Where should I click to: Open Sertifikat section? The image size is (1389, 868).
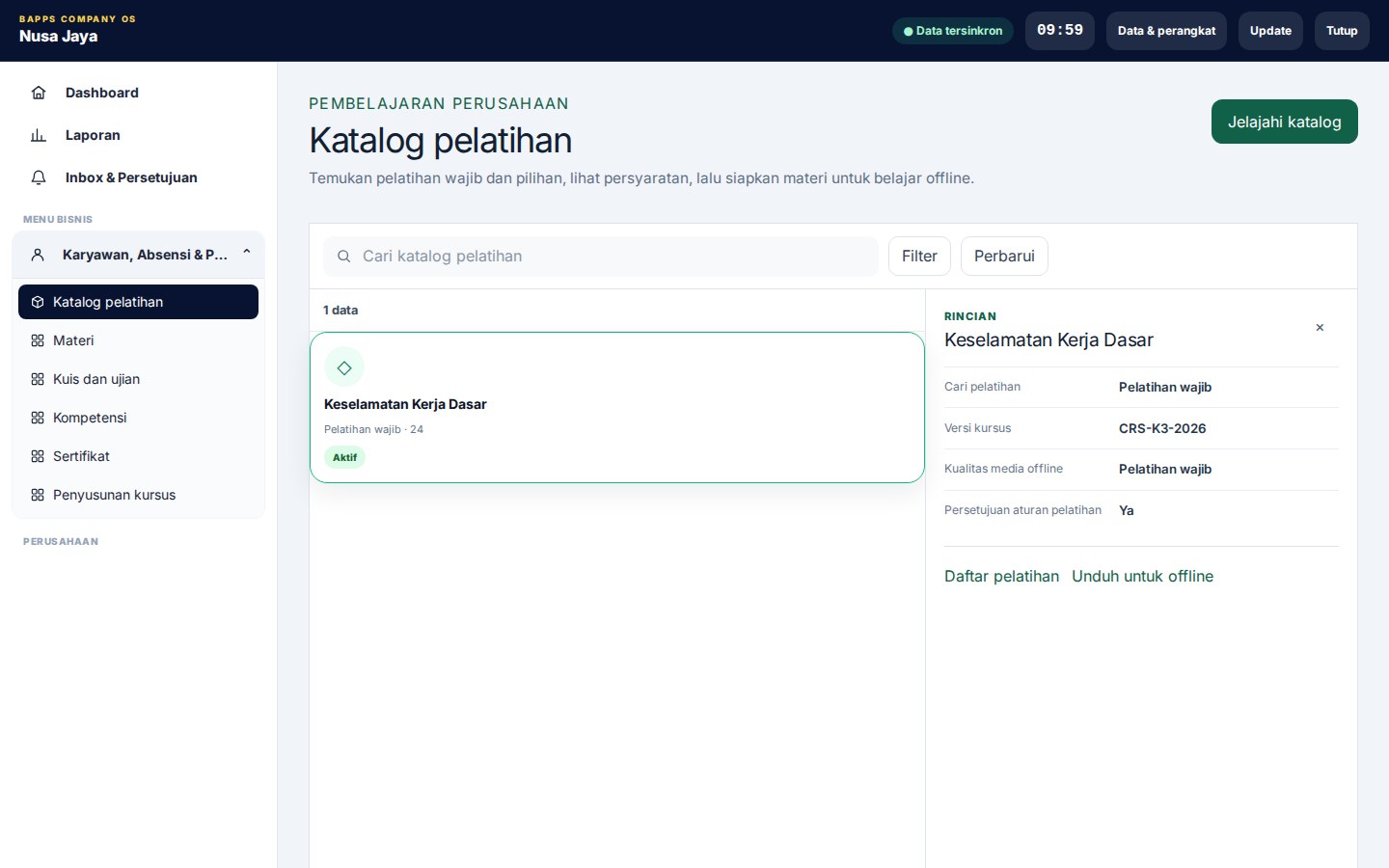coord(138,456)
